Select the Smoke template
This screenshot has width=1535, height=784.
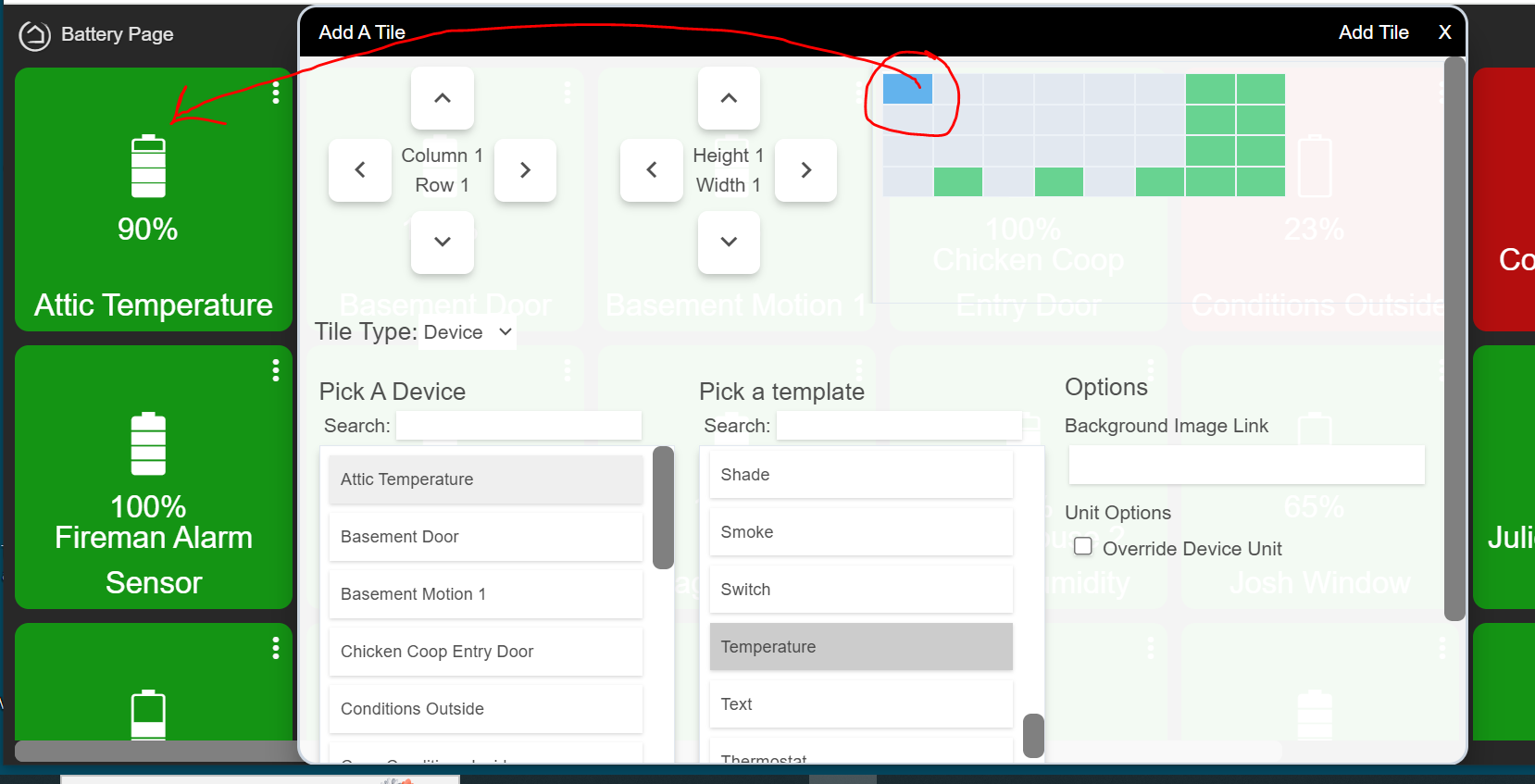(x=860, y=532)
